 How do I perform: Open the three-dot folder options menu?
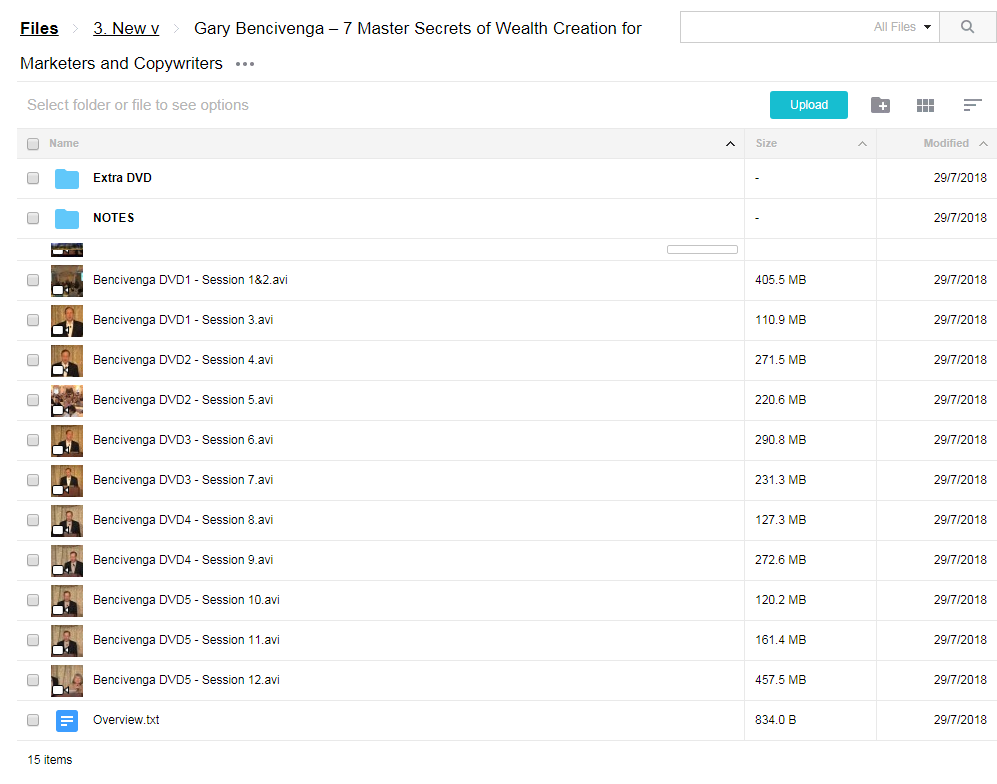click(x=245, y=64)
